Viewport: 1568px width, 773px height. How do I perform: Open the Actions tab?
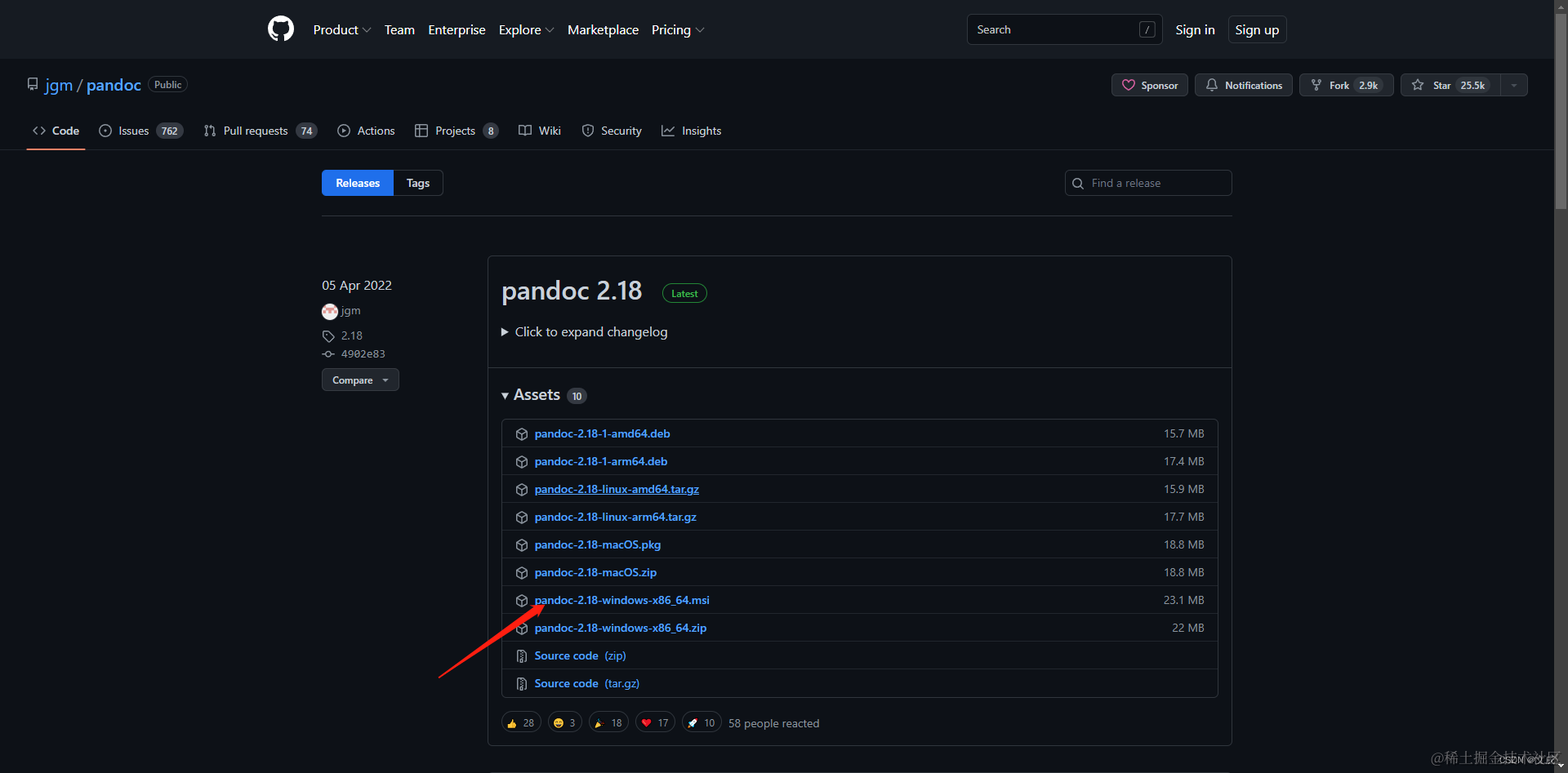(x=367, y=131)
